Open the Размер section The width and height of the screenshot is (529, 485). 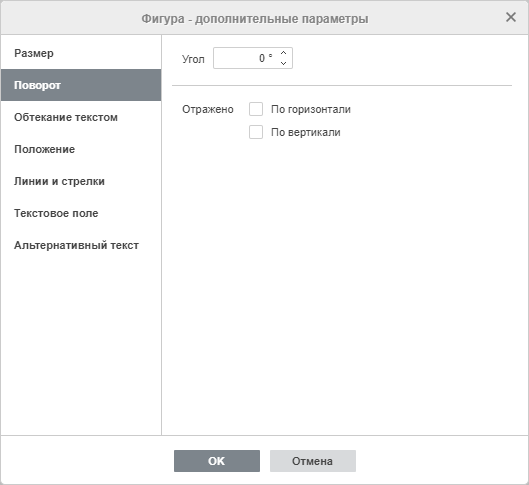pyautogui.click(x=81, y=53)
